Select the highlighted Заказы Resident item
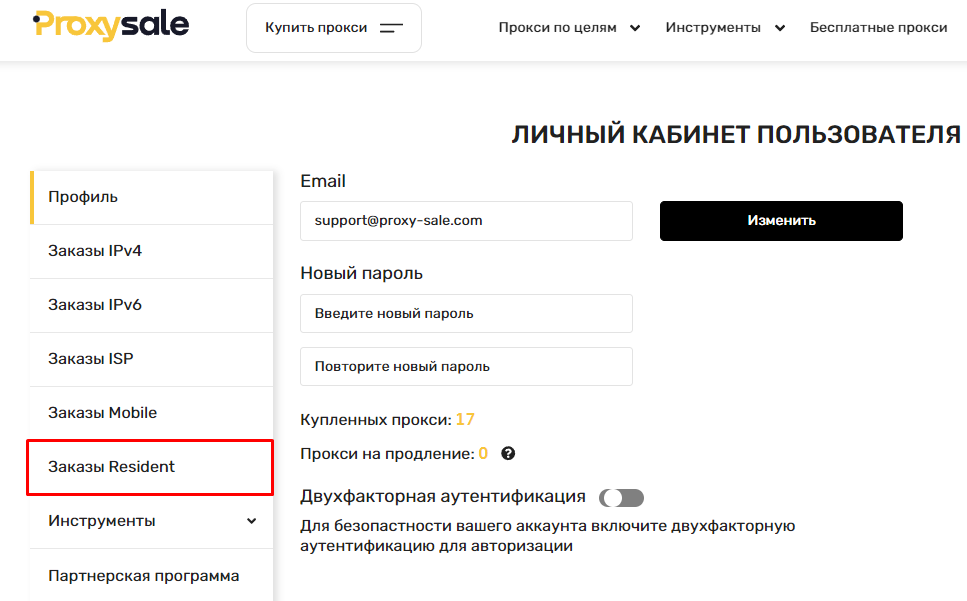The image size is (967, 601). click(x=150, y=467)
